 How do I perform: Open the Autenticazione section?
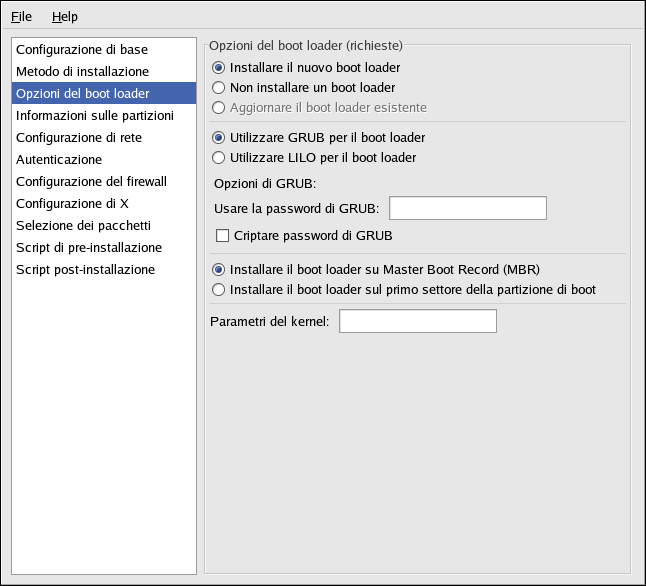coord(104,159)
